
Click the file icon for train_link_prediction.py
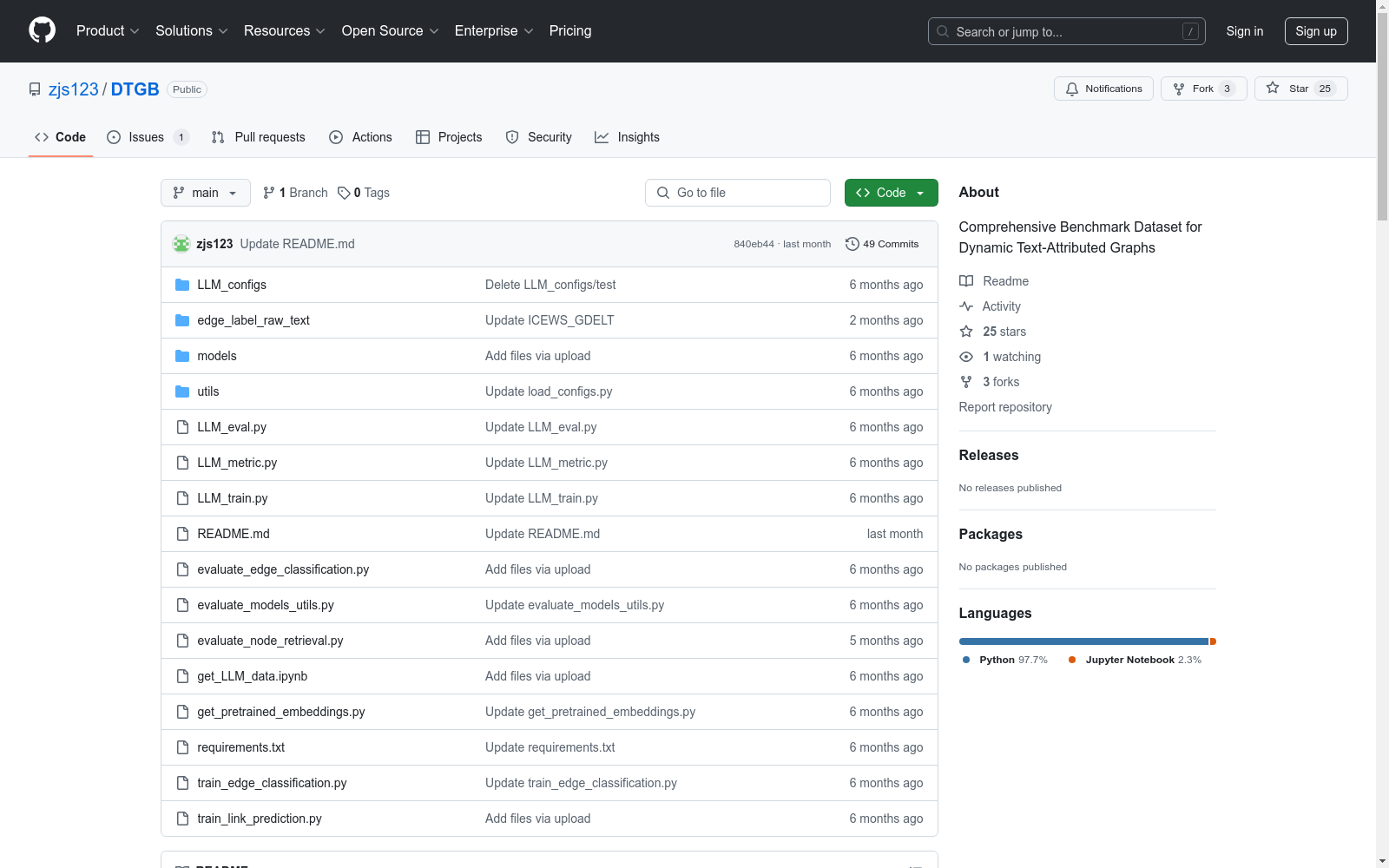(x=182, y=819)
